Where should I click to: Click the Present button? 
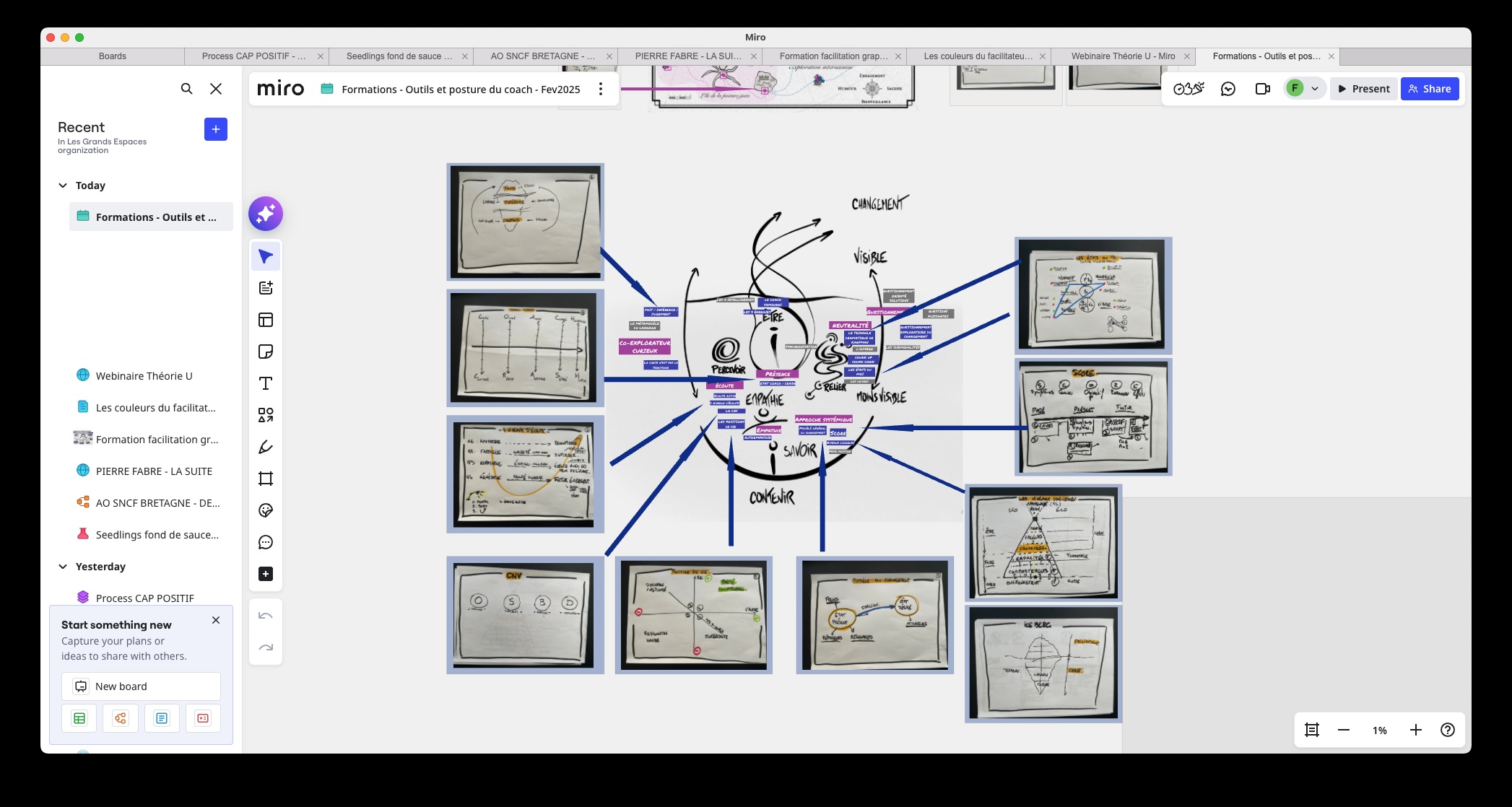click(x=1363, y=89)
